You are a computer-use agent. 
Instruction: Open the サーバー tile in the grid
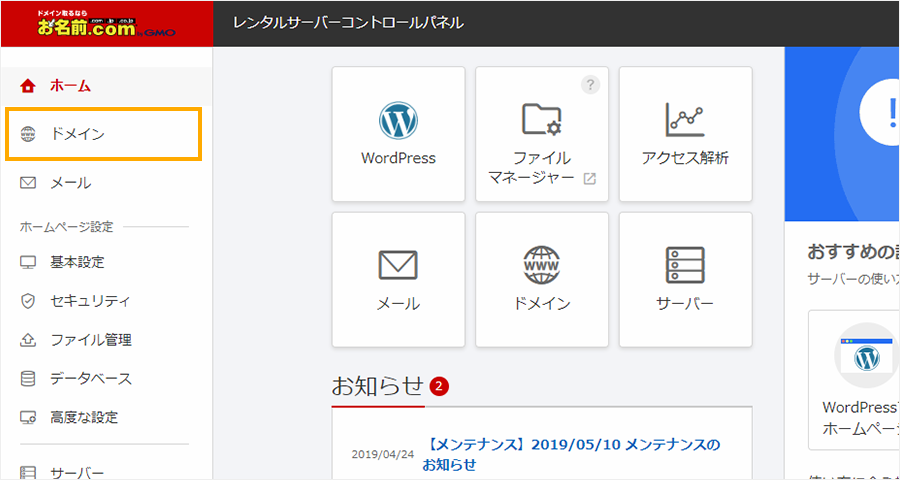pyautogui.click(x=685, y=280)
